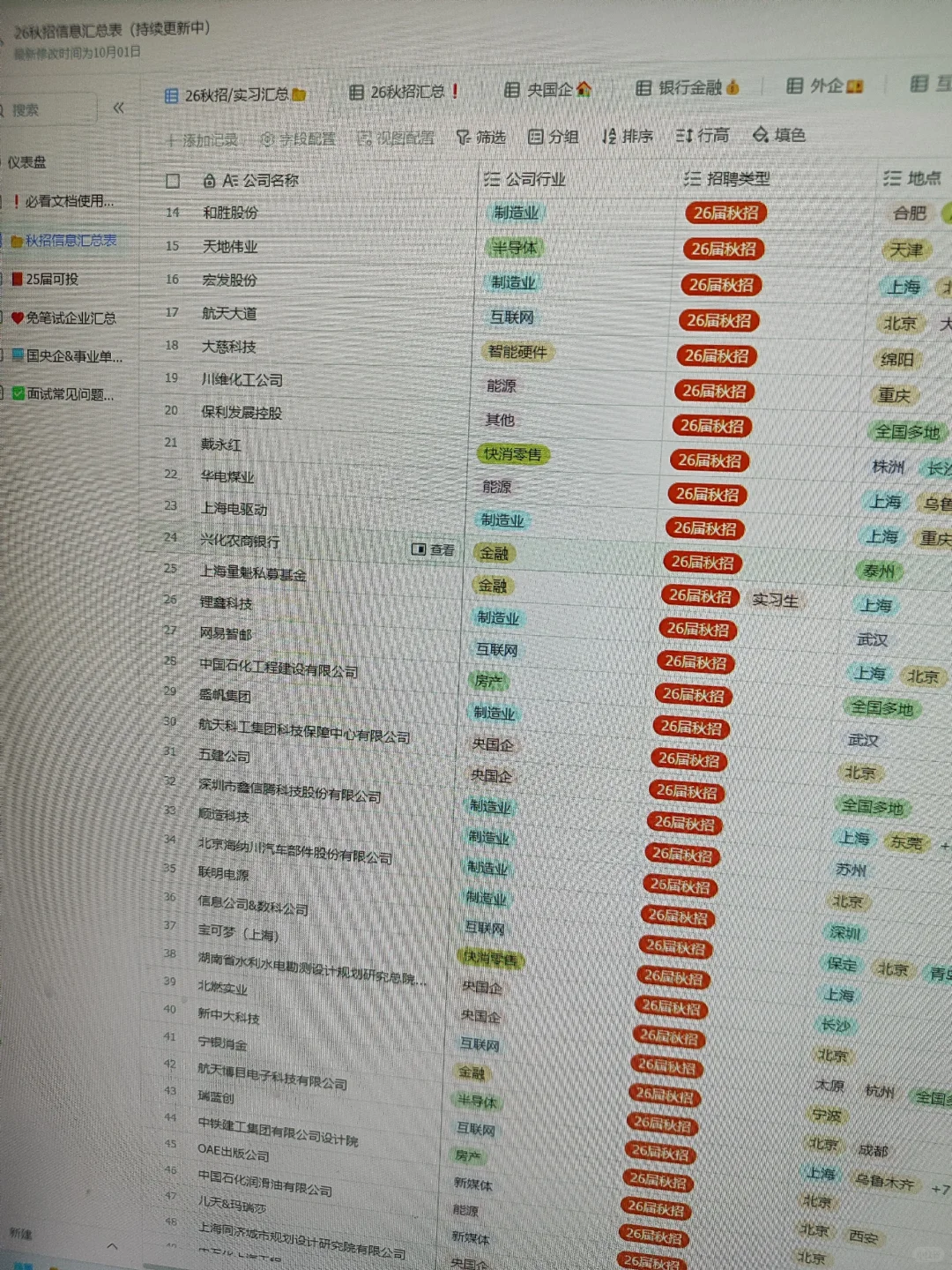Click the 新建 button at sidebar bottom
Image resolution: width=952 pixels, height=1270 pixels.
20,1232
